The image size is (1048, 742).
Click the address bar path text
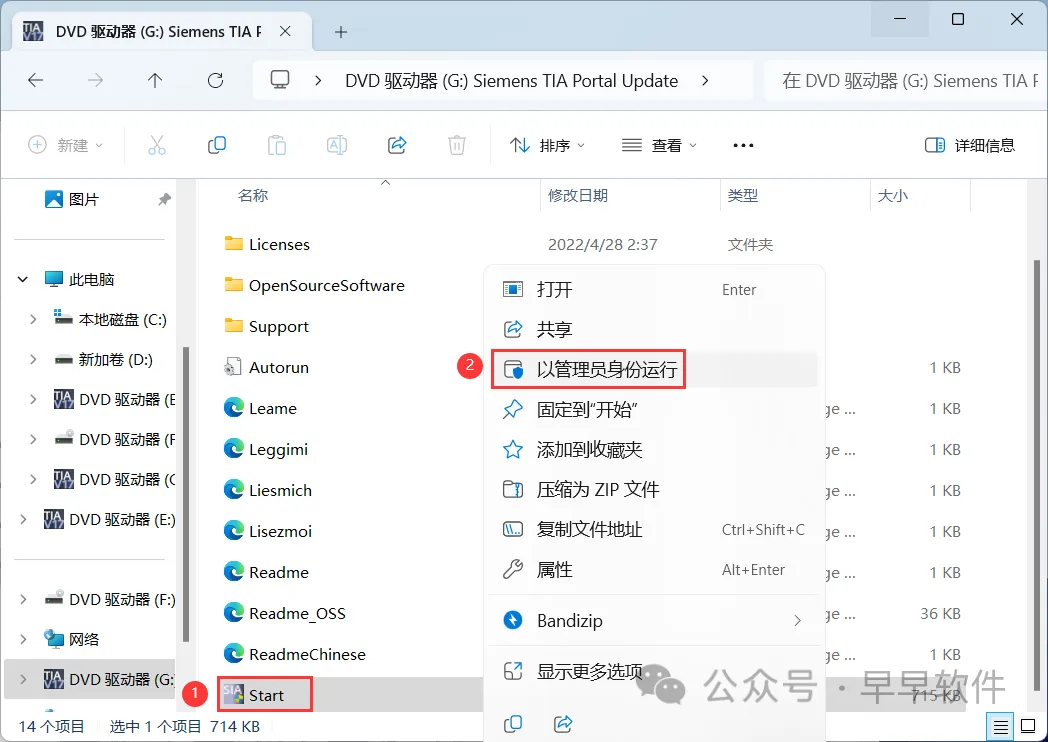[511, 81]
